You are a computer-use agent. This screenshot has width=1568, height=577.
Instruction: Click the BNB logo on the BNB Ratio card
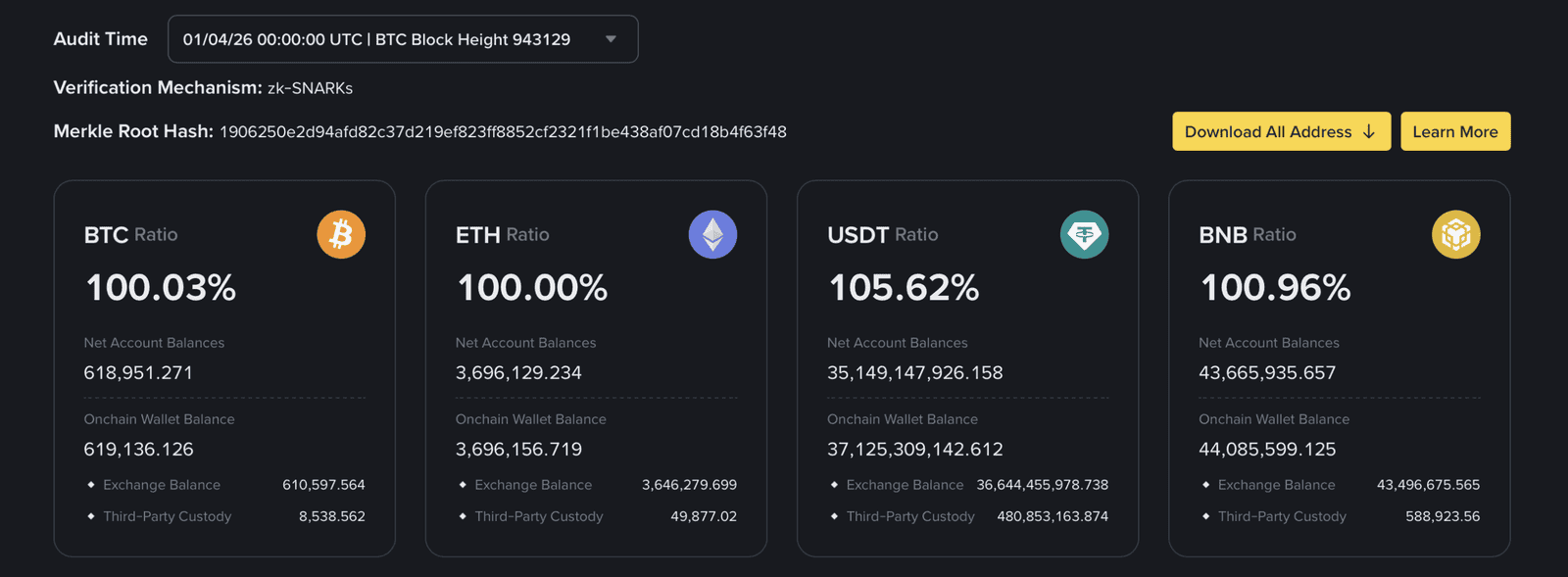(x=1456, y=234)
